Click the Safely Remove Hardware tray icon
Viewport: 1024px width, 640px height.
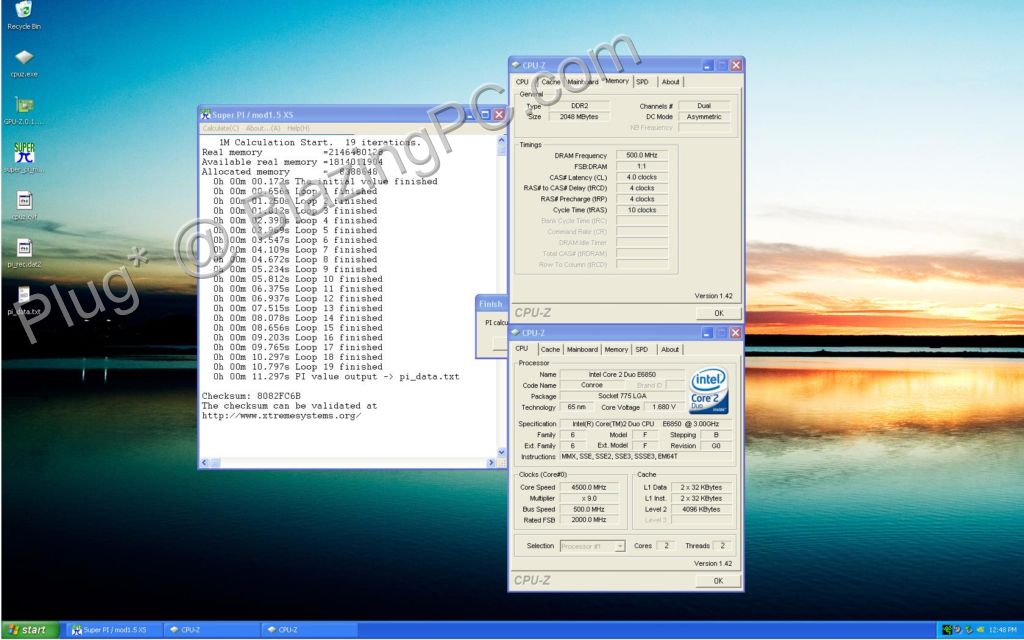click(968, 630)
